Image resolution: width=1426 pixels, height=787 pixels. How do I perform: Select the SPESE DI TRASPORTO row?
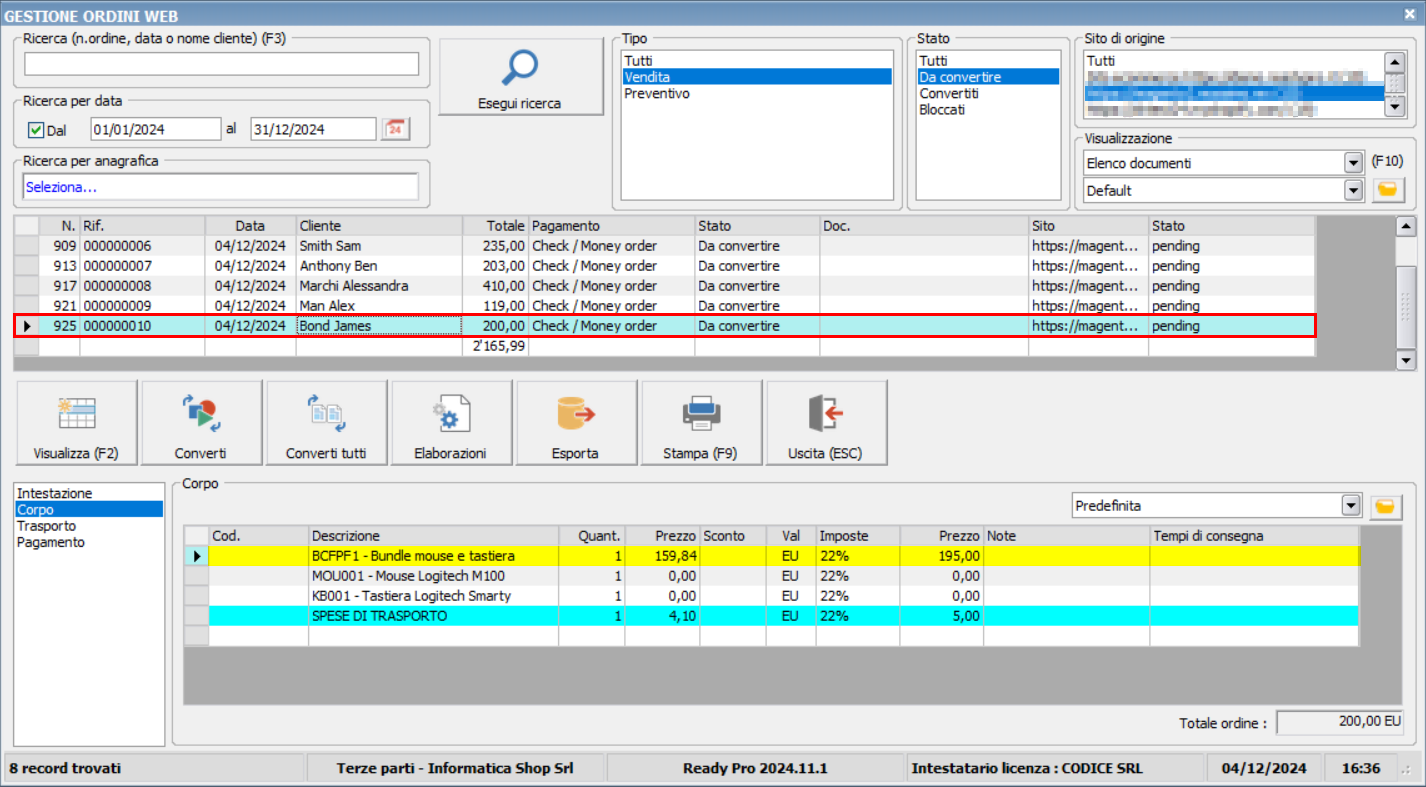pos(772,616)
